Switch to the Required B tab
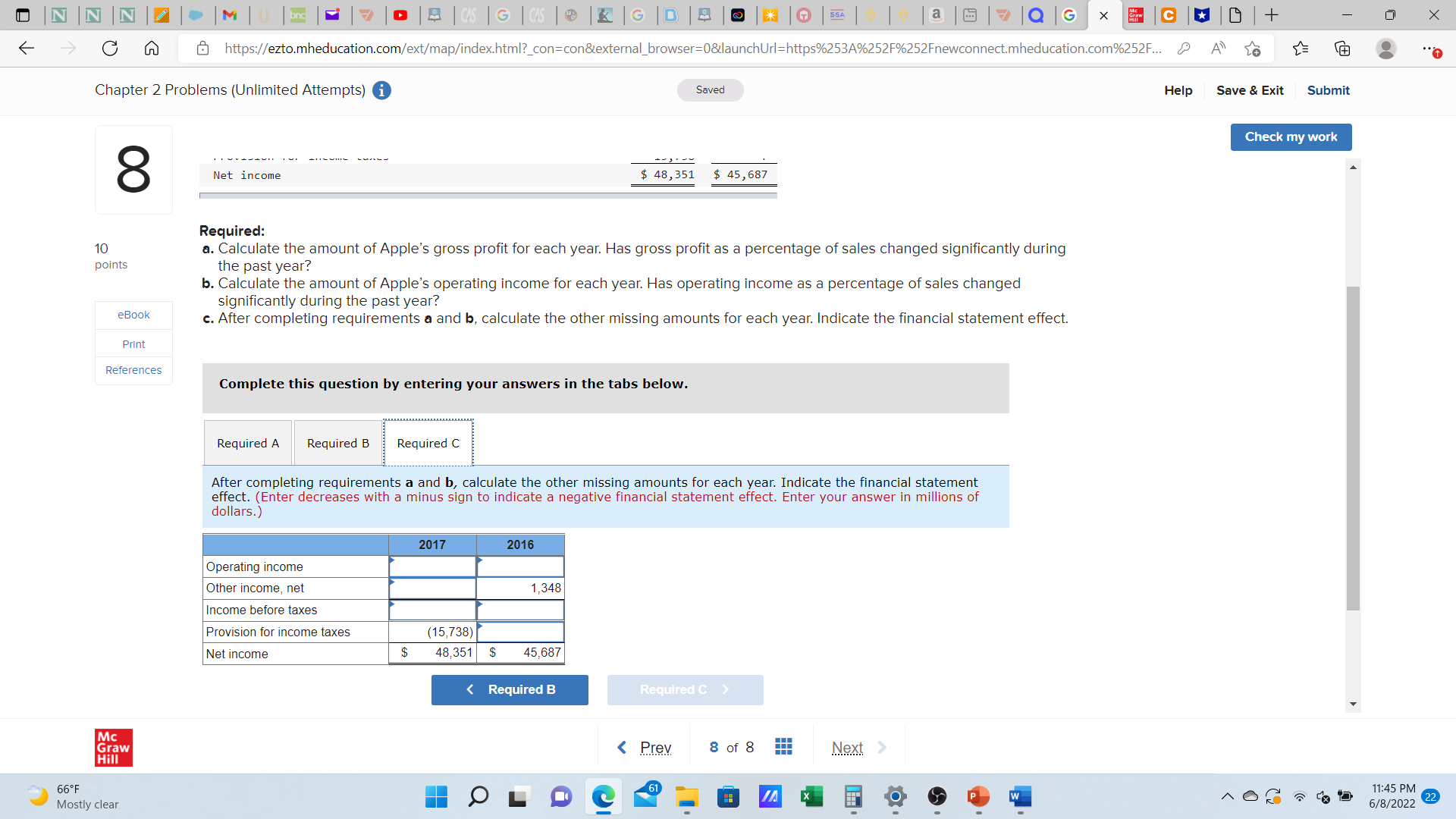The image size is (1456, 819). 337,443
